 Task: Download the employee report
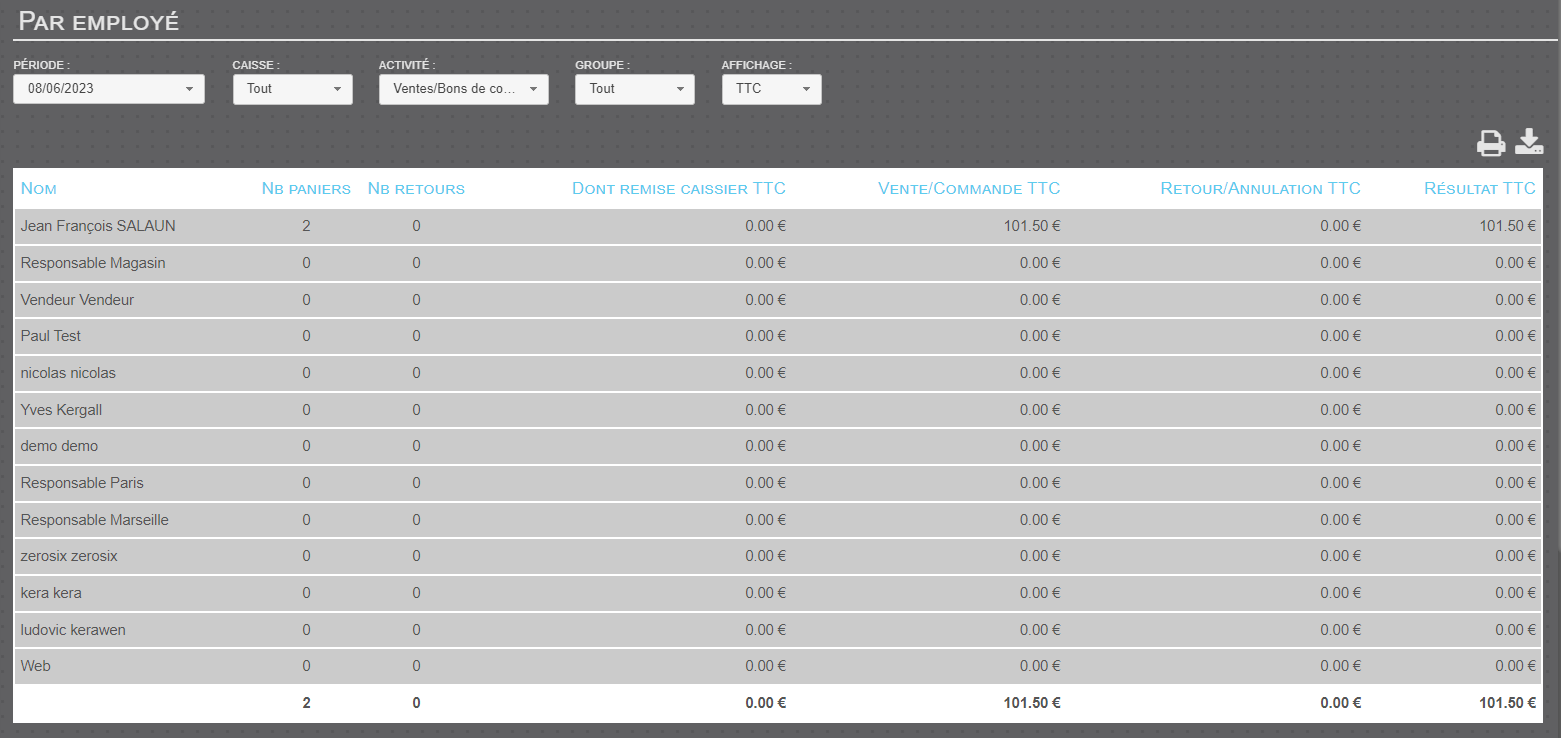coord(1529,143)
